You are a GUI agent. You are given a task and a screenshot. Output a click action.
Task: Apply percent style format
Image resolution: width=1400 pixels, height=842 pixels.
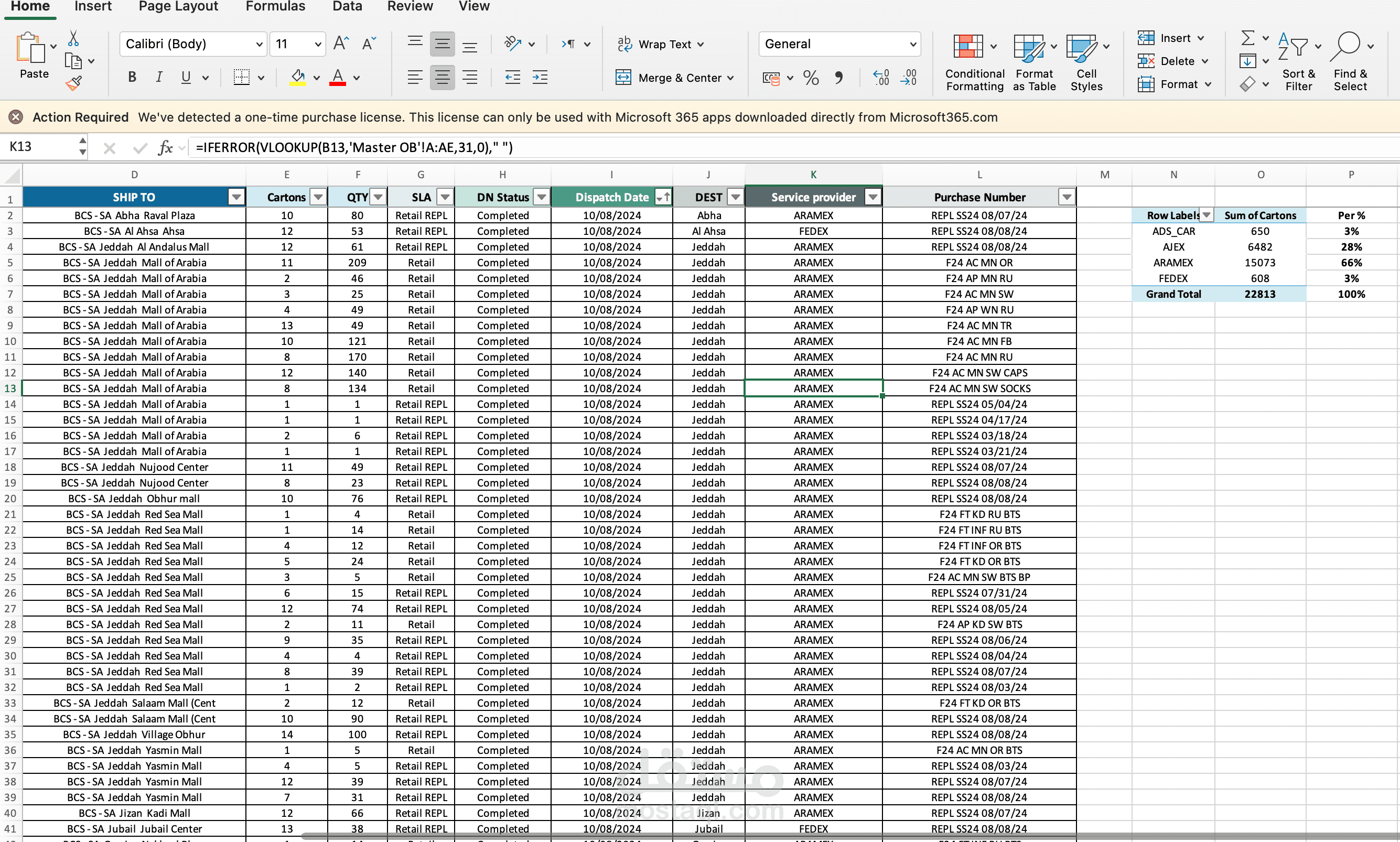(x=811, y=78)
